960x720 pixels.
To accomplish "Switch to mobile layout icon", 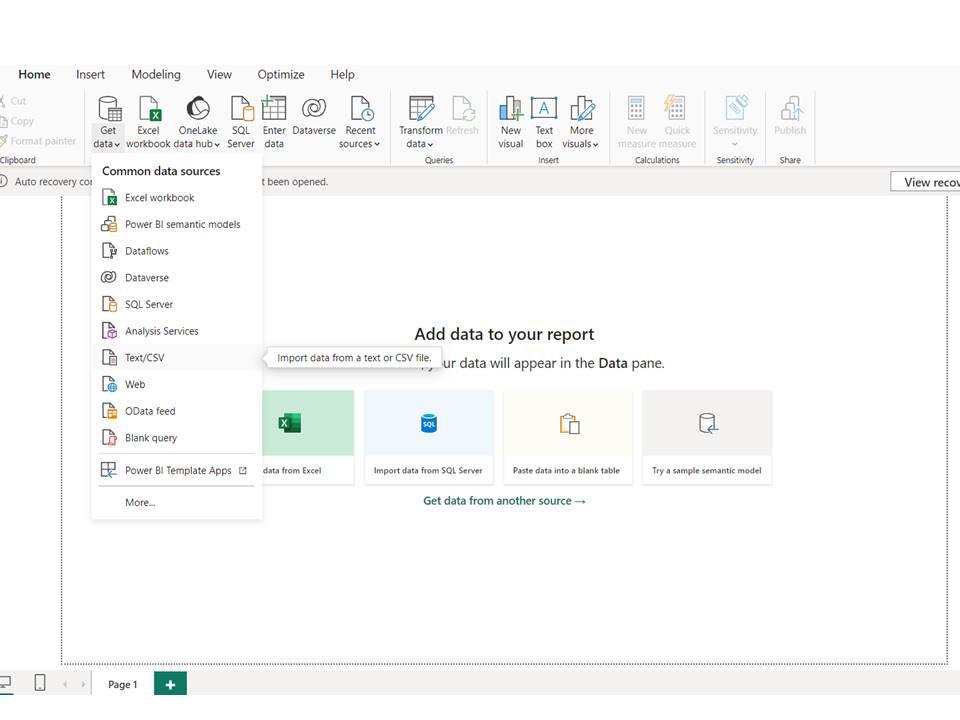I will point(40,683).
